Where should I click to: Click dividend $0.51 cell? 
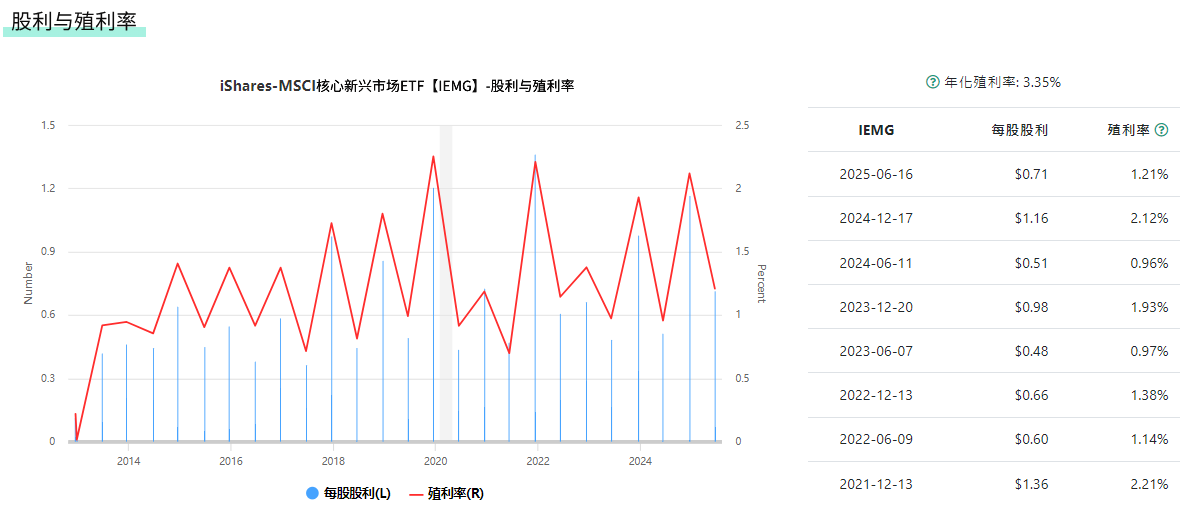click(x=1031, y=263)
